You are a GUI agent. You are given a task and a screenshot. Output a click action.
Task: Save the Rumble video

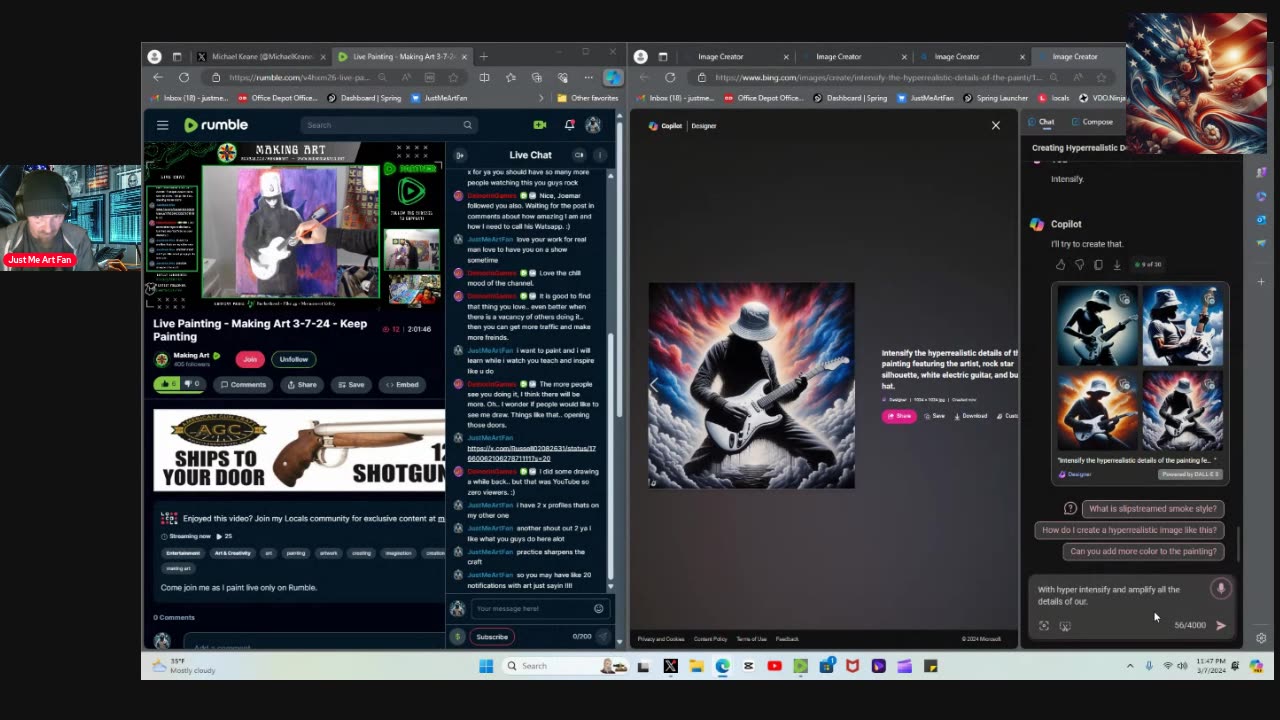pos(350,384)
